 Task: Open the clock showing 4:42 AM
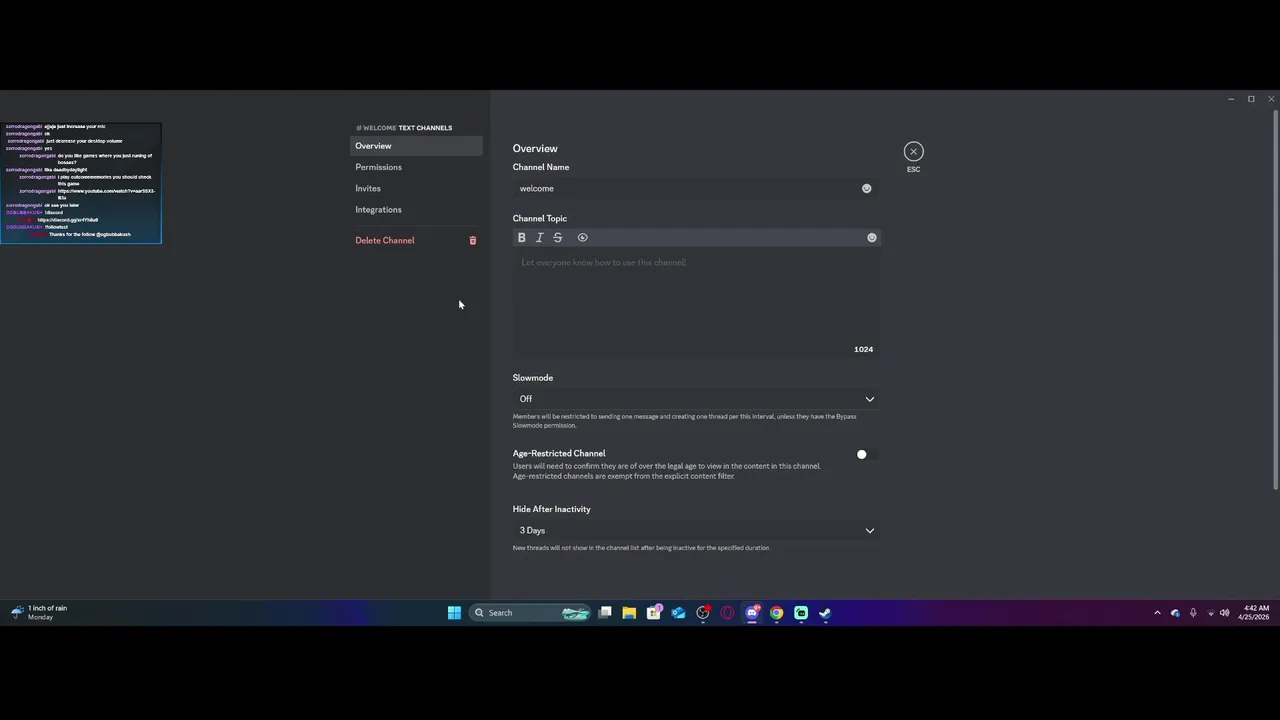tap(1254, 613)
